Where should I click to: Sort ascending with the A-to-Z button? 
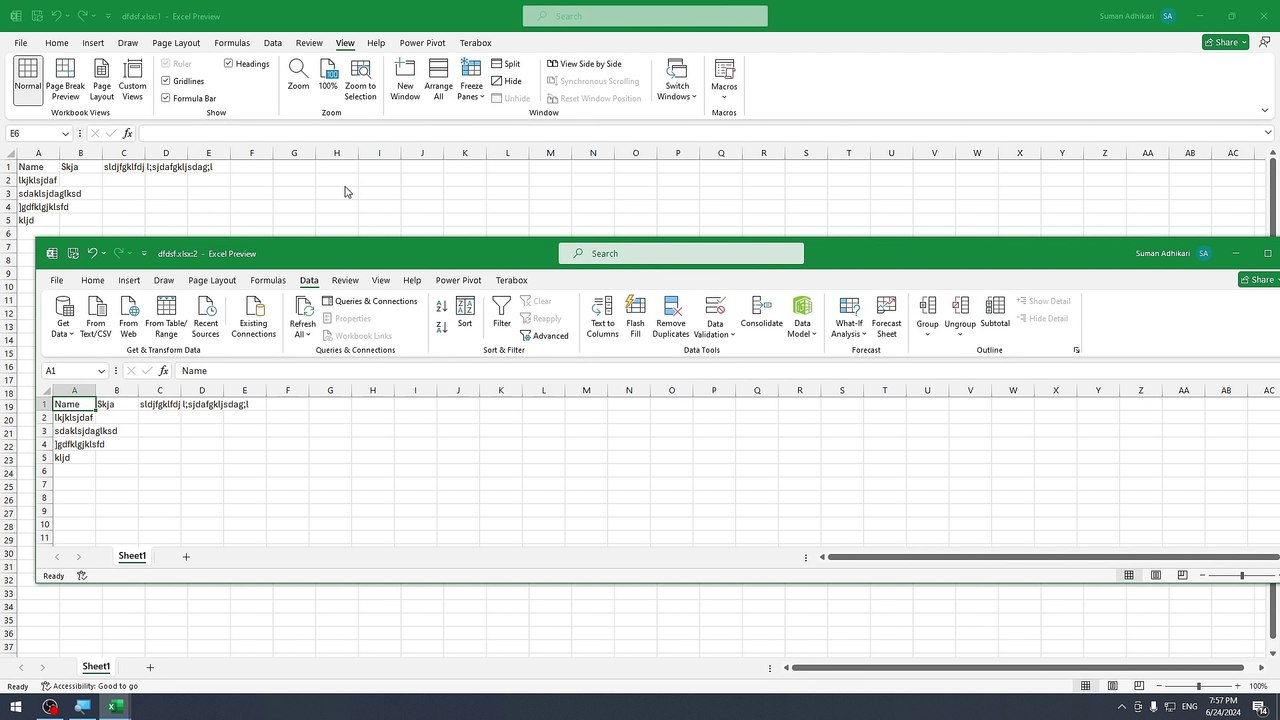coord(442,307)
